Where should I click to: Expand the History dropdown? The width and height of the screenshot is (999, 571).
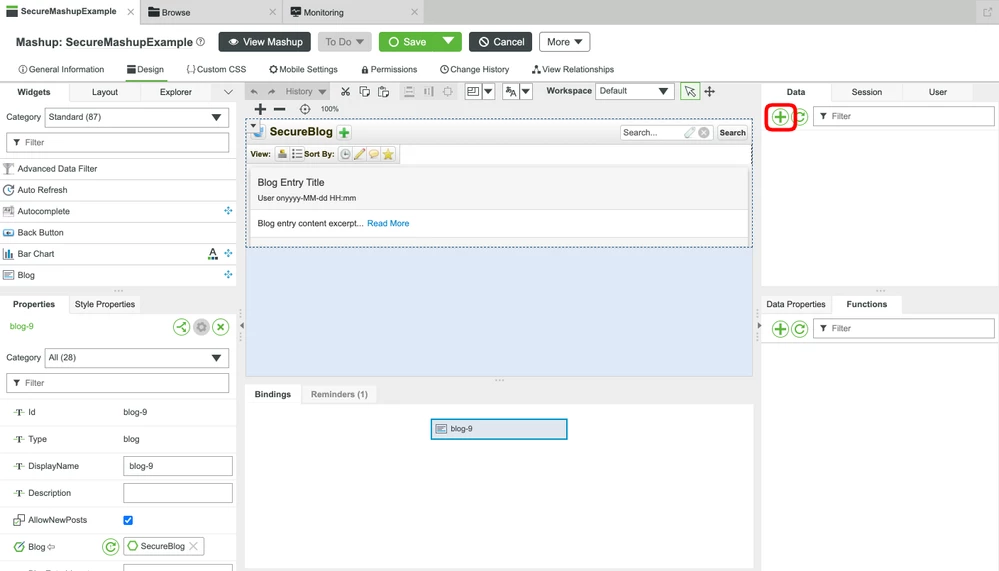point(322,92)
